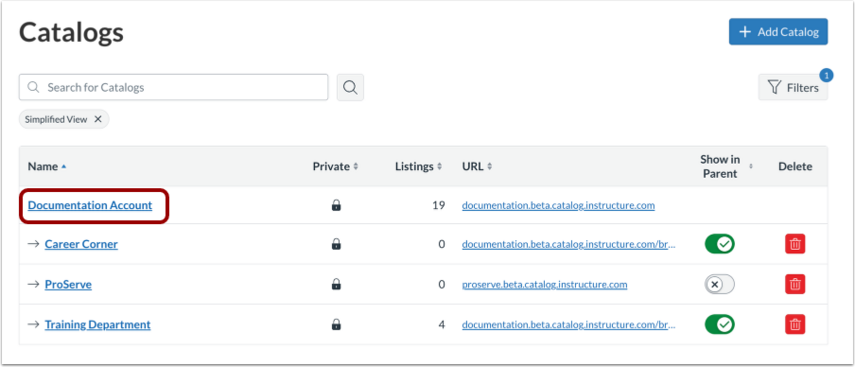Visit the Training Department catalog URL
The image size is (855, 367).
point(569,324)
